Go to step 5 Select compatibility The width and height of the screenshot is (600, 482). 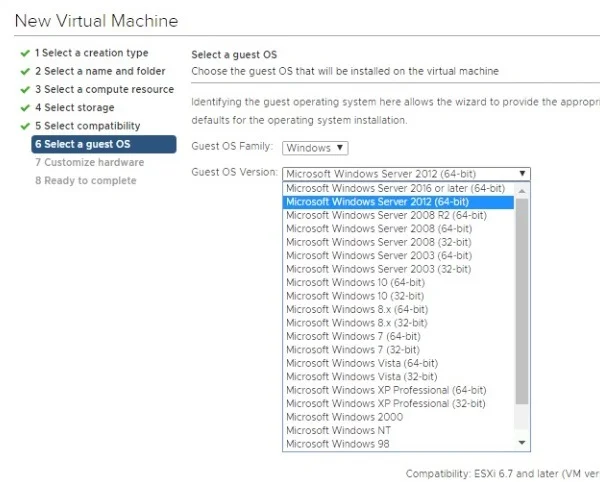point(88,126)
